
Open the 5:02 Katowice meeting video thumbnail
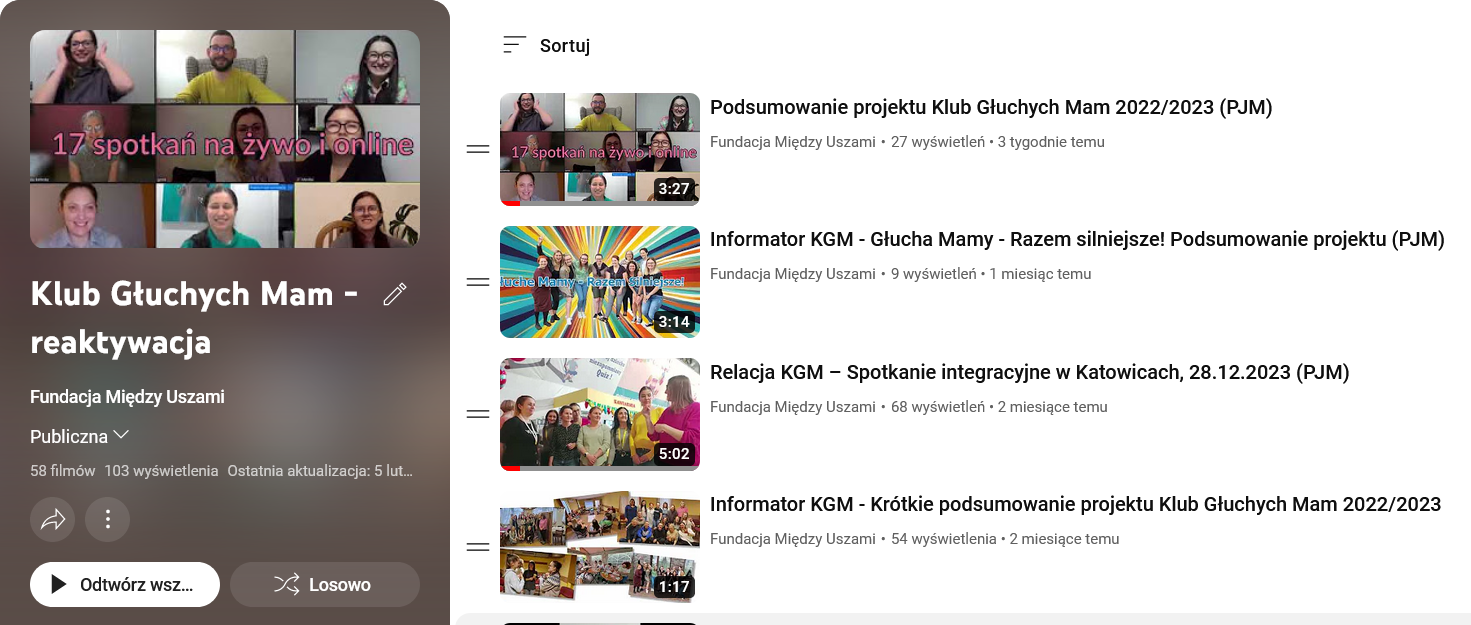coord(599,414)
